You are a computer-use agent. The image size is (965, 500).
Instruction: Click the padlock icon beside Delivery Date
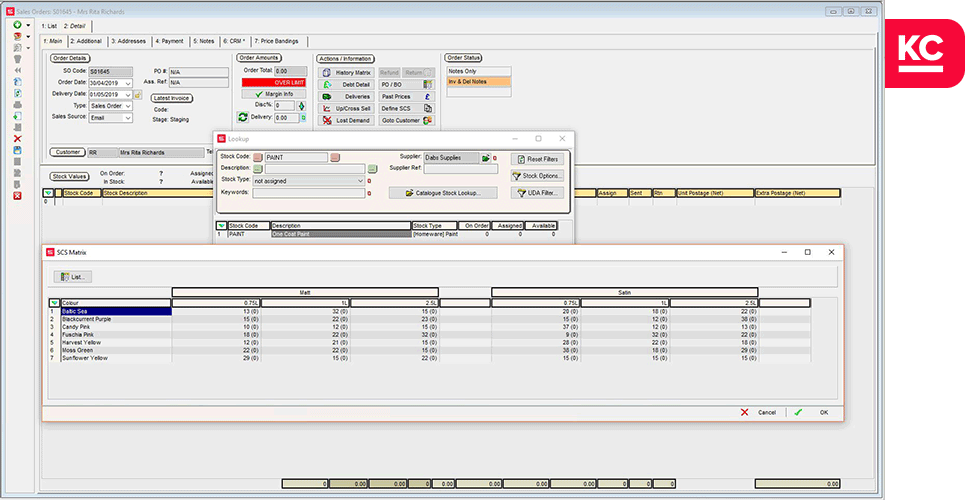138,95
